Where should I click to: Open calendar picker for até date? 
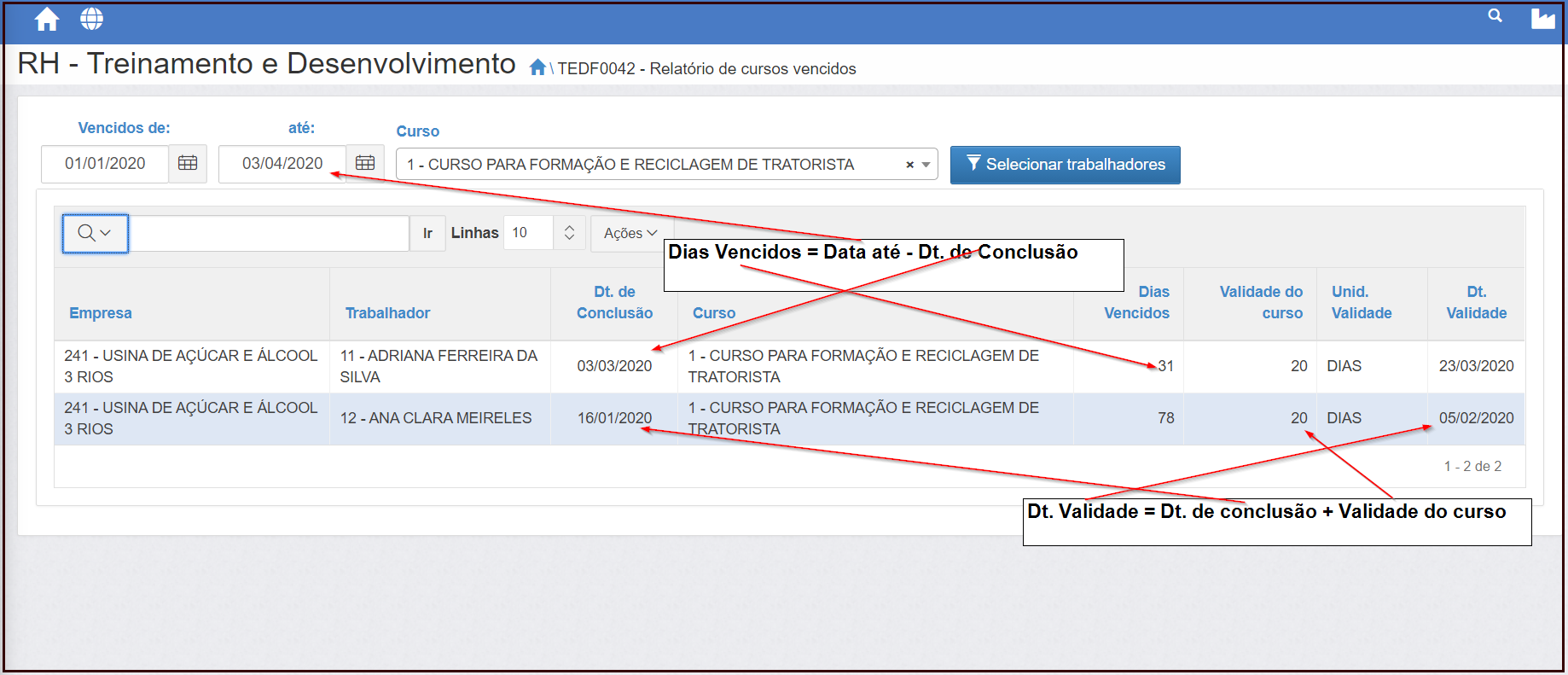tap(365, 163)
